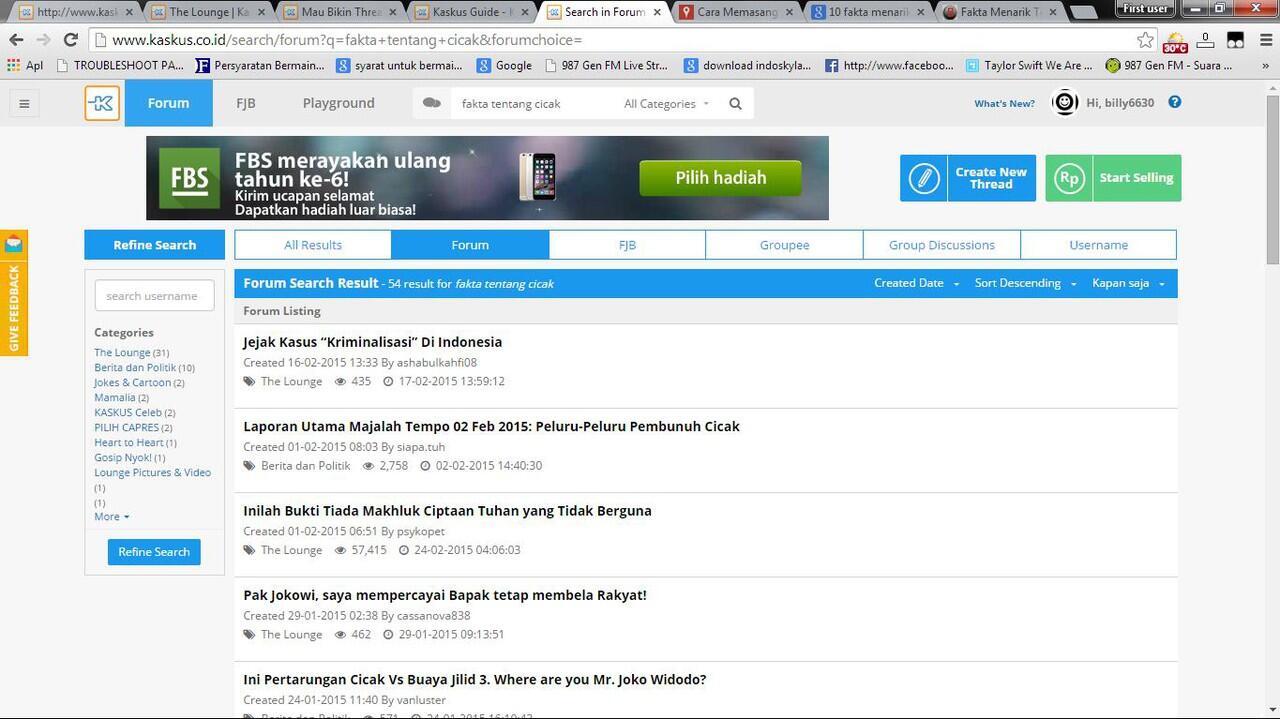Screen dimensions: 1280x719
Task: Open thread Inilah Bukti Tiada Makhluk Ciptaan Tuhan
Action: [447, 510]
